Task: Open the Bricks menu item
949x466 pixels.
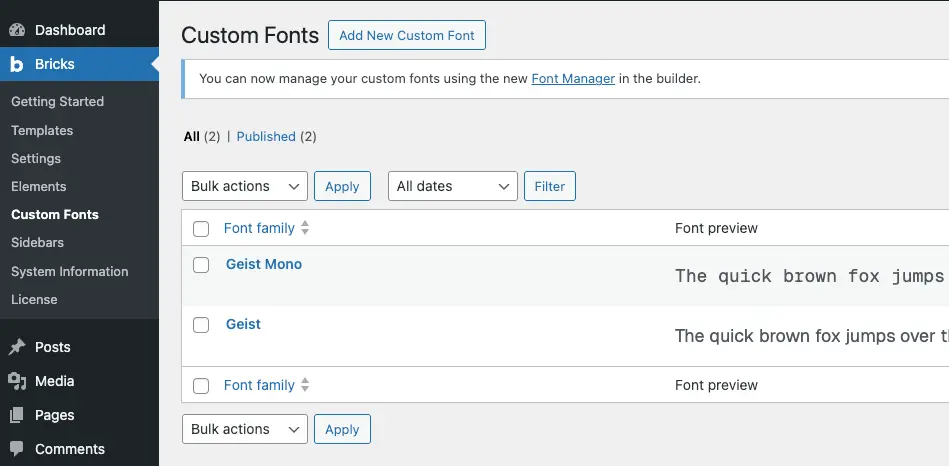Action: [x=54, y=64]
